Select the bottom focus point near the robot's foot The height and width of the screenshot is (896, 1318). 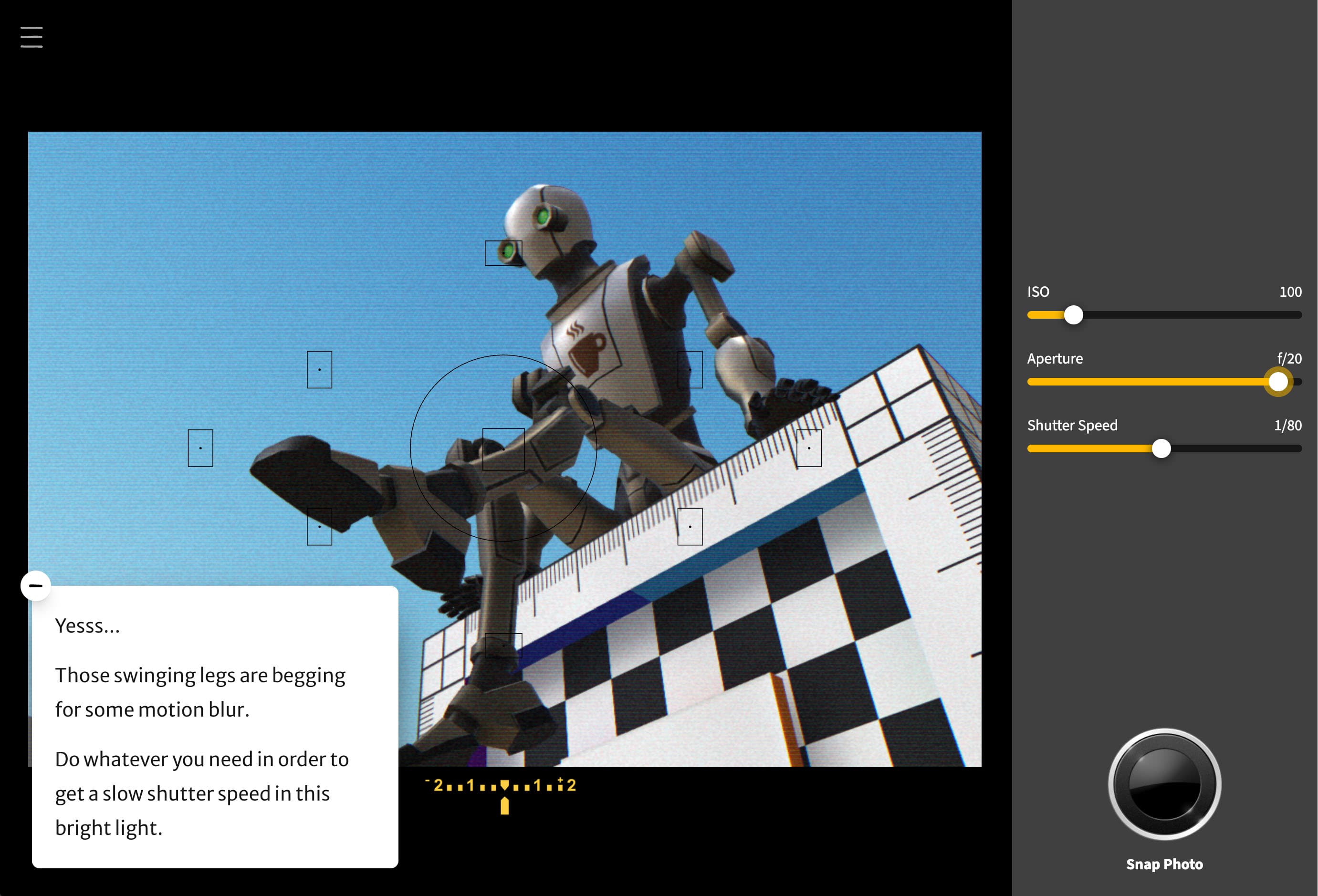tap(503, 646)
